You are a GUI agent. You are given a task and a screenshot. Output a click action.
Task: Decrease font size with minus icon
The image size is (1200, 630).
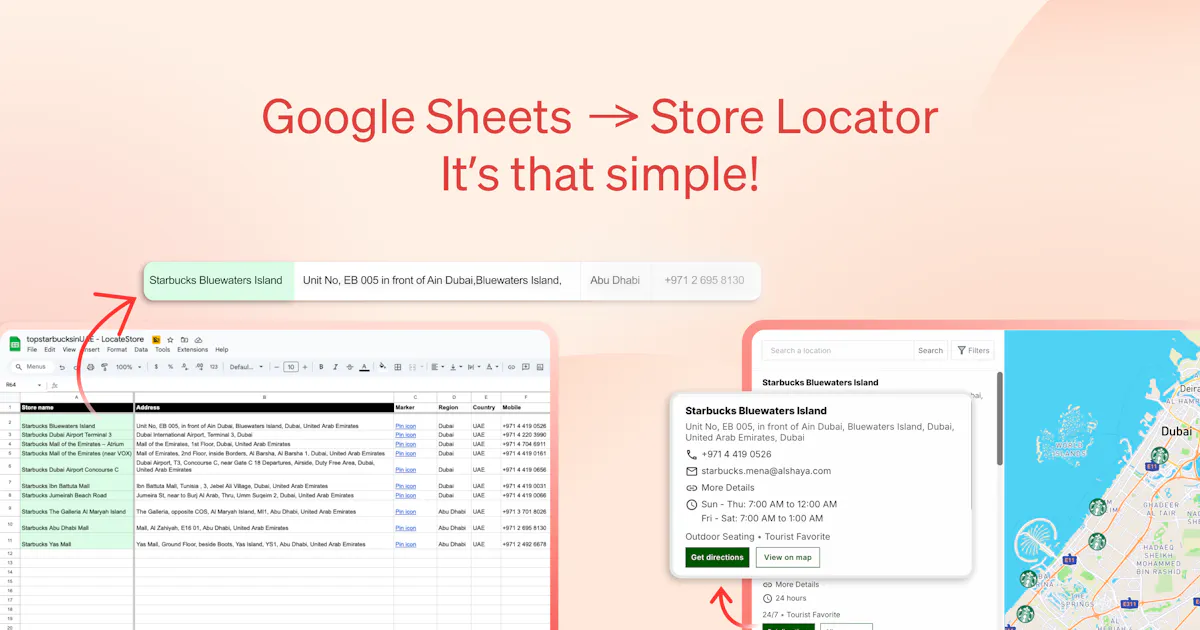pos(277,367)
